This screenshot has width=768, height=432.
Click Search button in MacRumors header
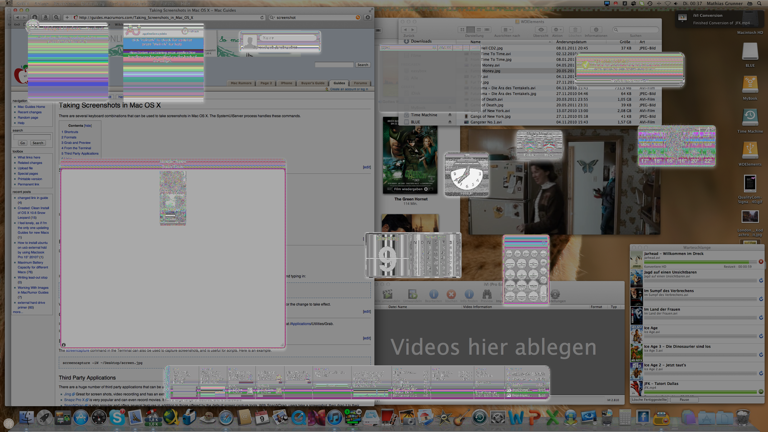[x=362, y=65]
